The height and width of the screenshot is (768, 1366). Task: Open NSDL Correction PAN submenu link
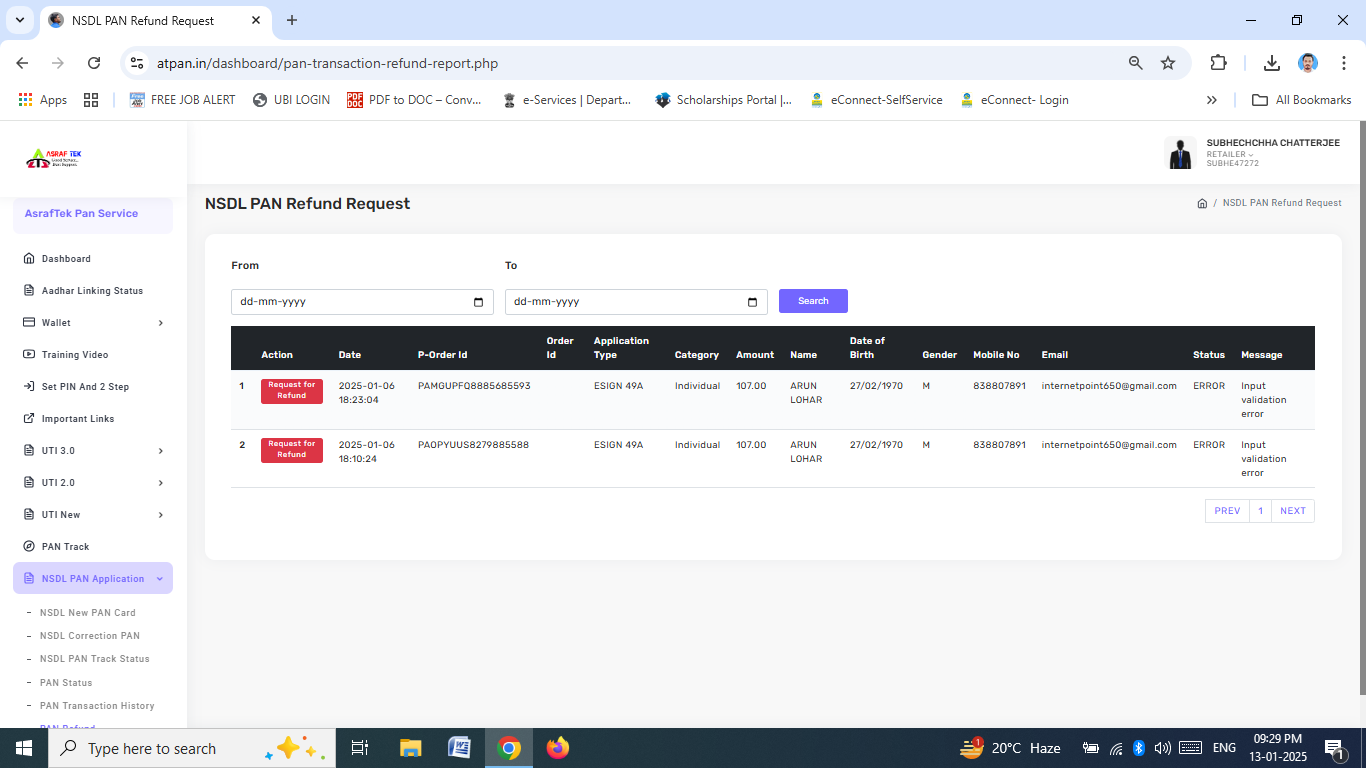tap(90, 636)
